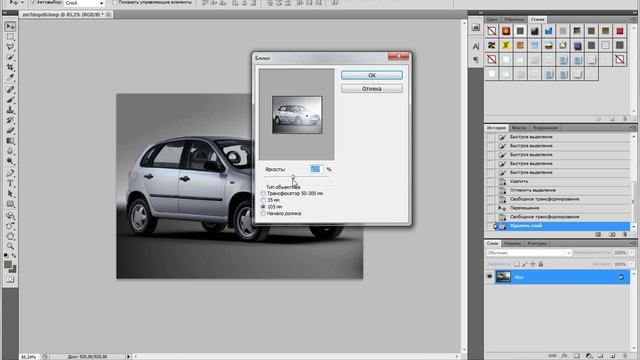Select the Eraser tool

(x=10, y=130)
